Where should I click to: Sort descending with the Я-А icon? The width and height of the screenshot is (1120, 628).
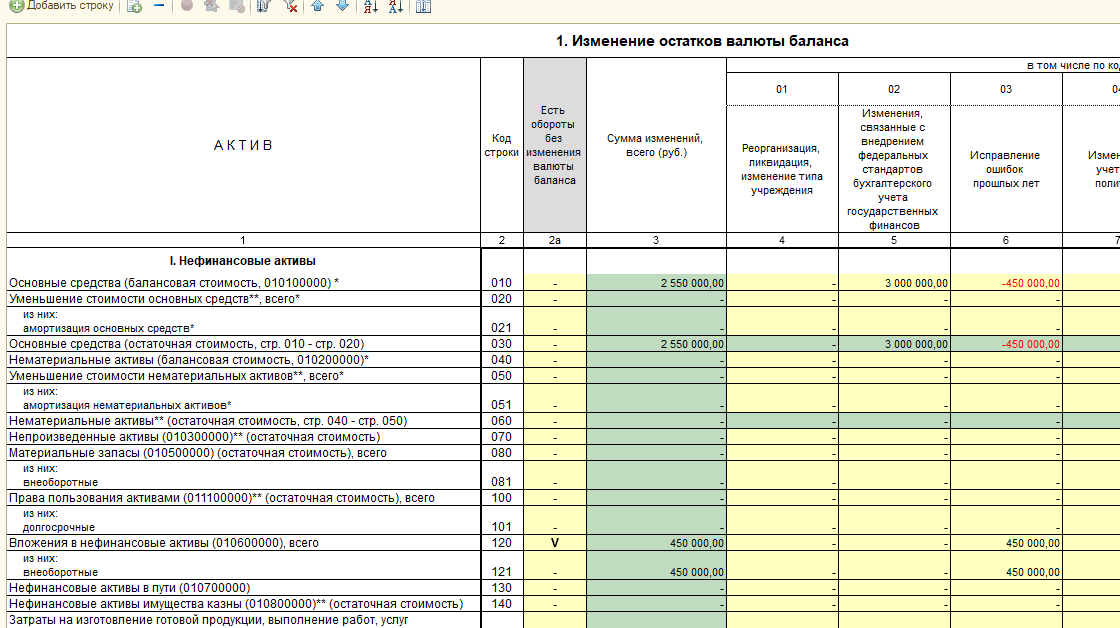[x=396, y=6]
